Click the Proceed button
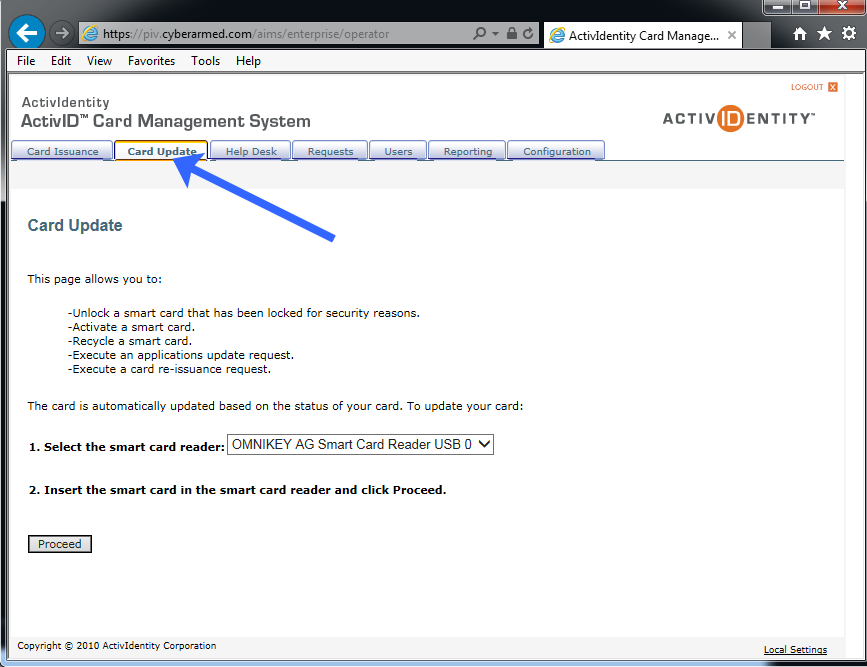 click(60, 544)
